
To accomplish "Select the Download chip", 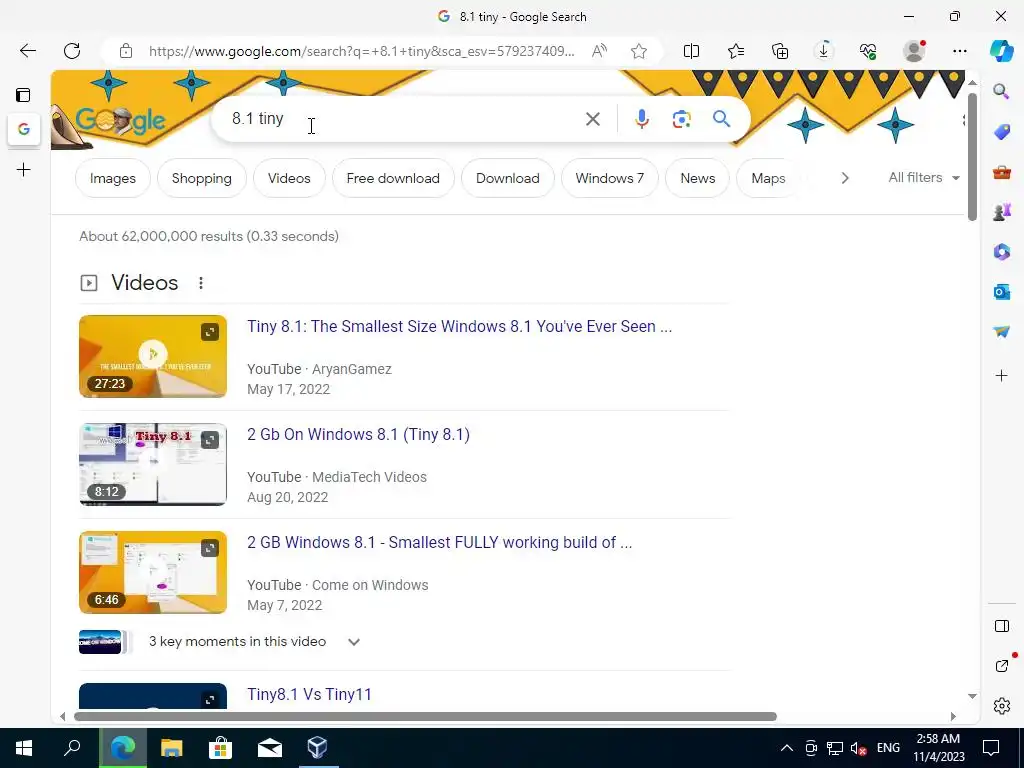I will pos(507,178).
